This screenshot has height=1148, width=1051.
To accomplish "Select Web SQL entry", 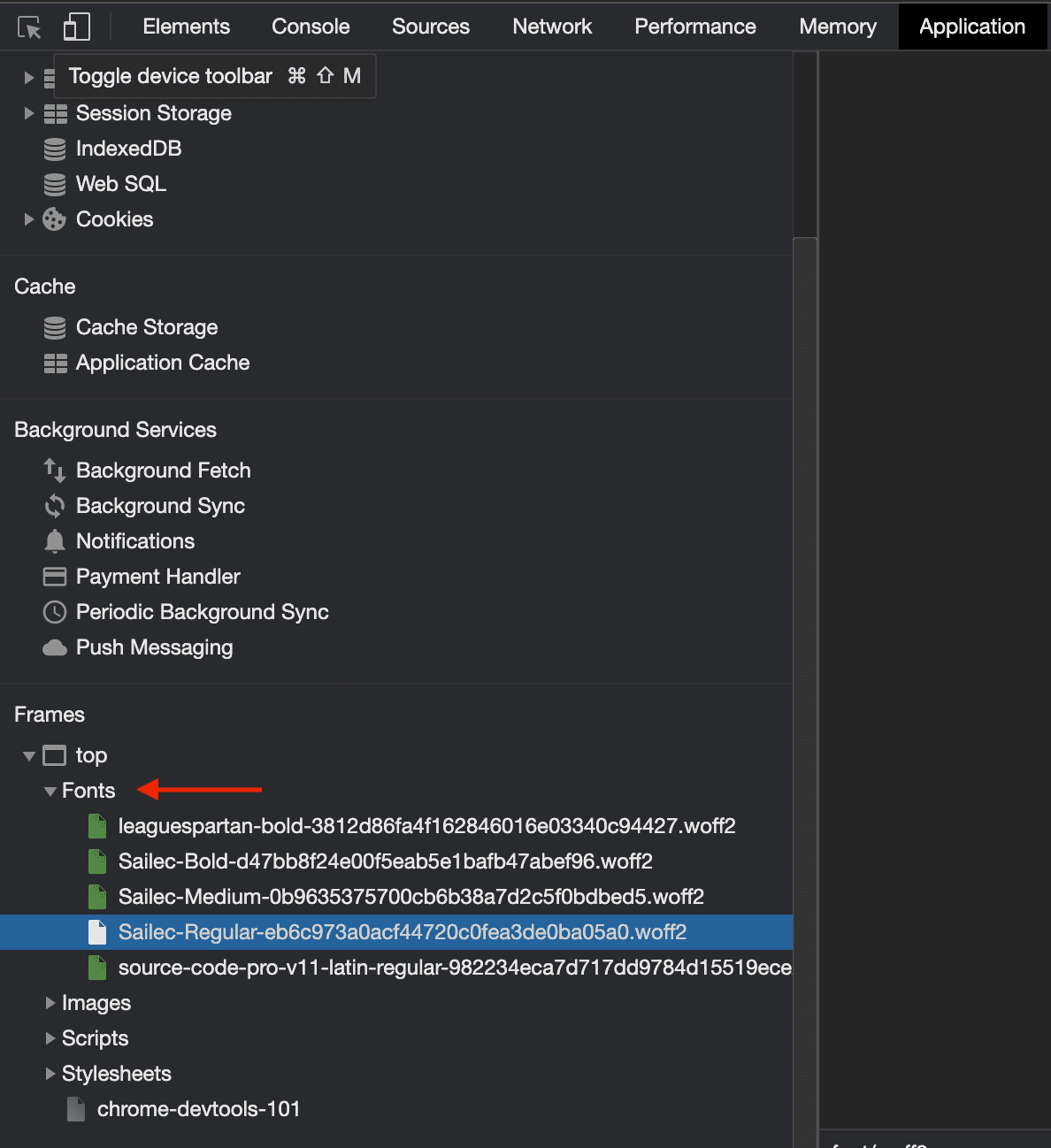I will tap(121, 184).
